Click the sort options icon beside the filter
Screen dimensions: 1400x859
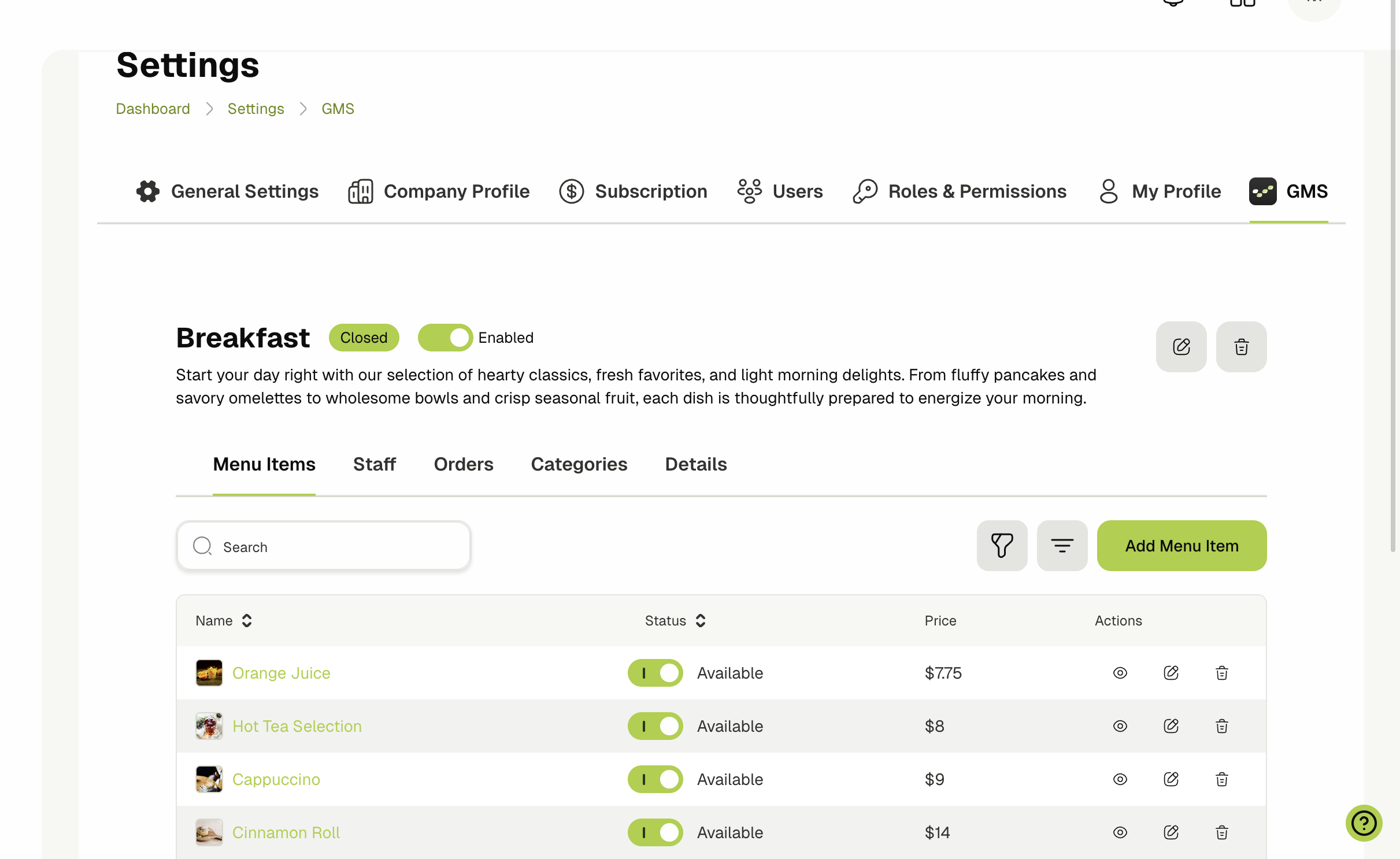tap(1062, 545)
